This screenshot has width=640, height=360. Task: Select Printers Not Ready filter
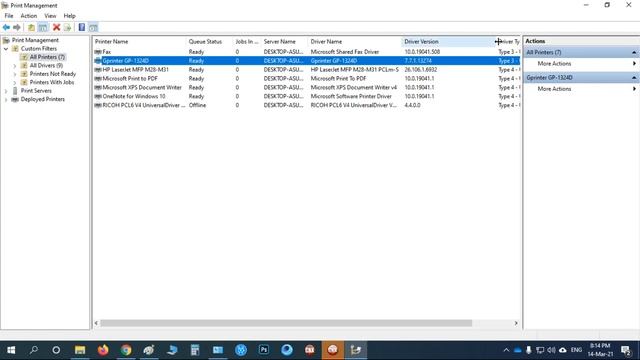(x=53, y=74)
